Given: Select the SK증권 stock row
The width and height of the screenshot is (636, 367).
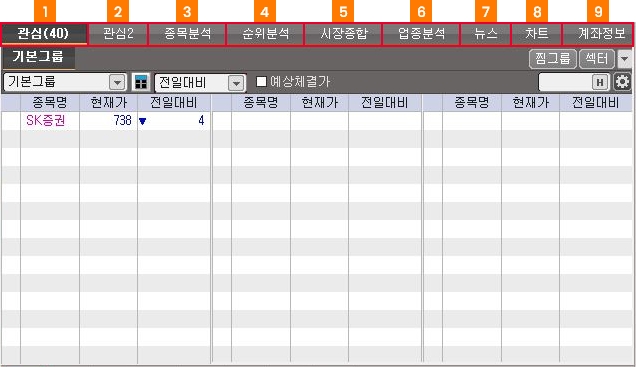Looking at the screenshot, I should [105, 120].
